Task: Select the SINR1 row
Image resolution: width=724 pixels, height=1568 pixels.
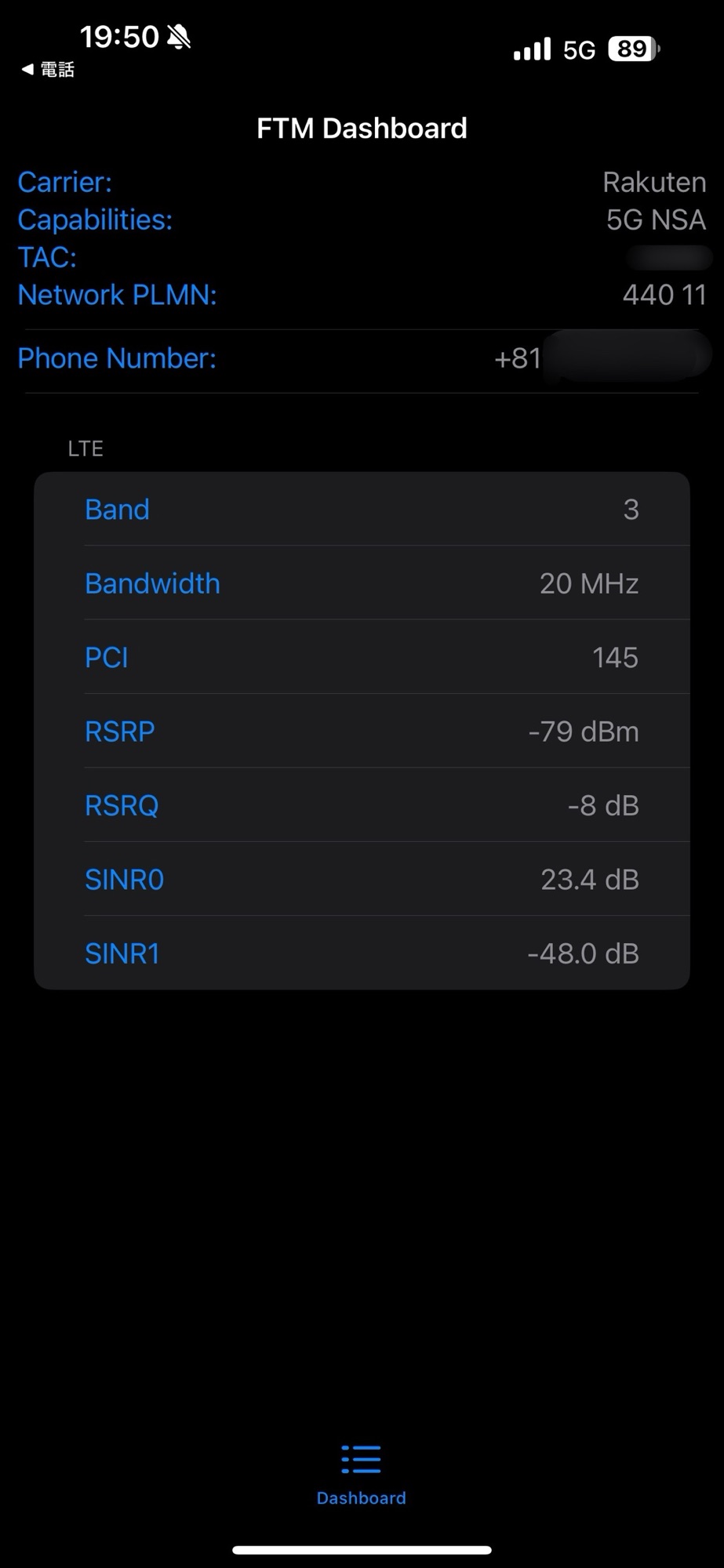Action: pos(362,953)
